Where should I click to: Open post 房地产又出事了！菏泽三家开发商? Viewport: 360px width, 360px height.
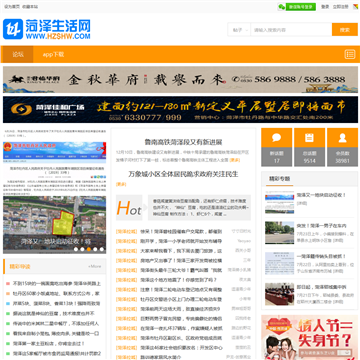pyautogui.click(x=181, y=261)
